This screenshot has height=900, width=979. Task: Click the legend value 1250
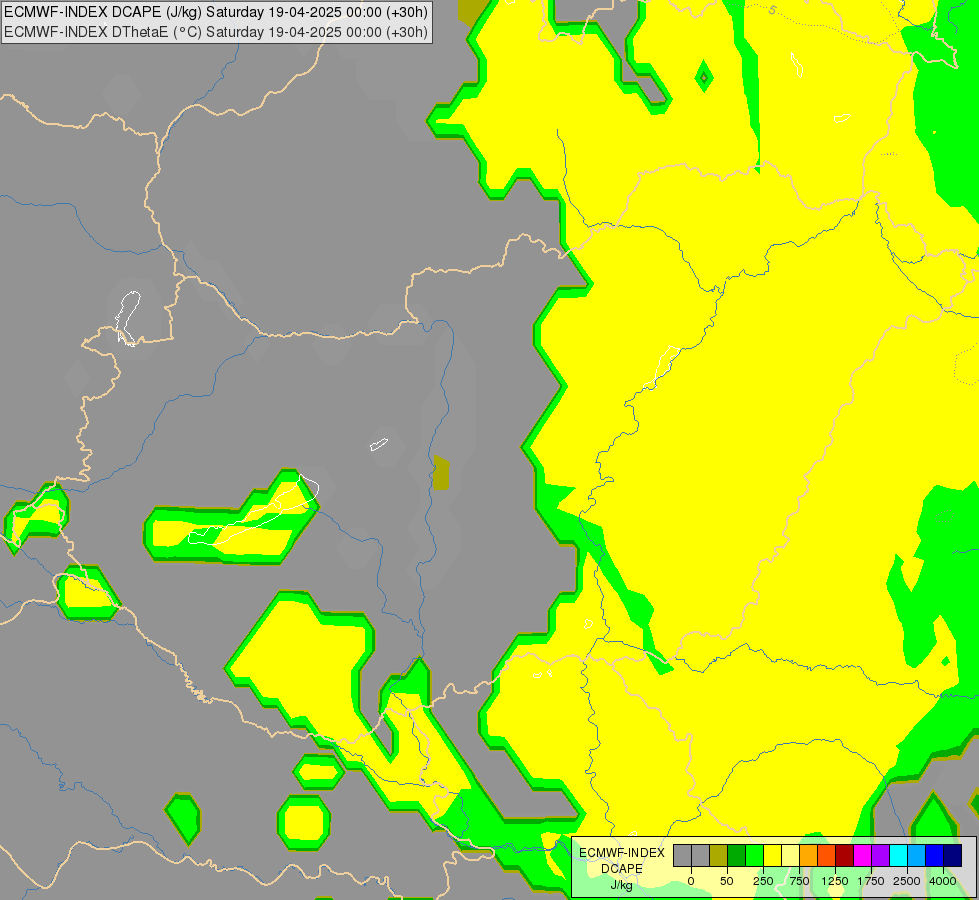point(835,881)
